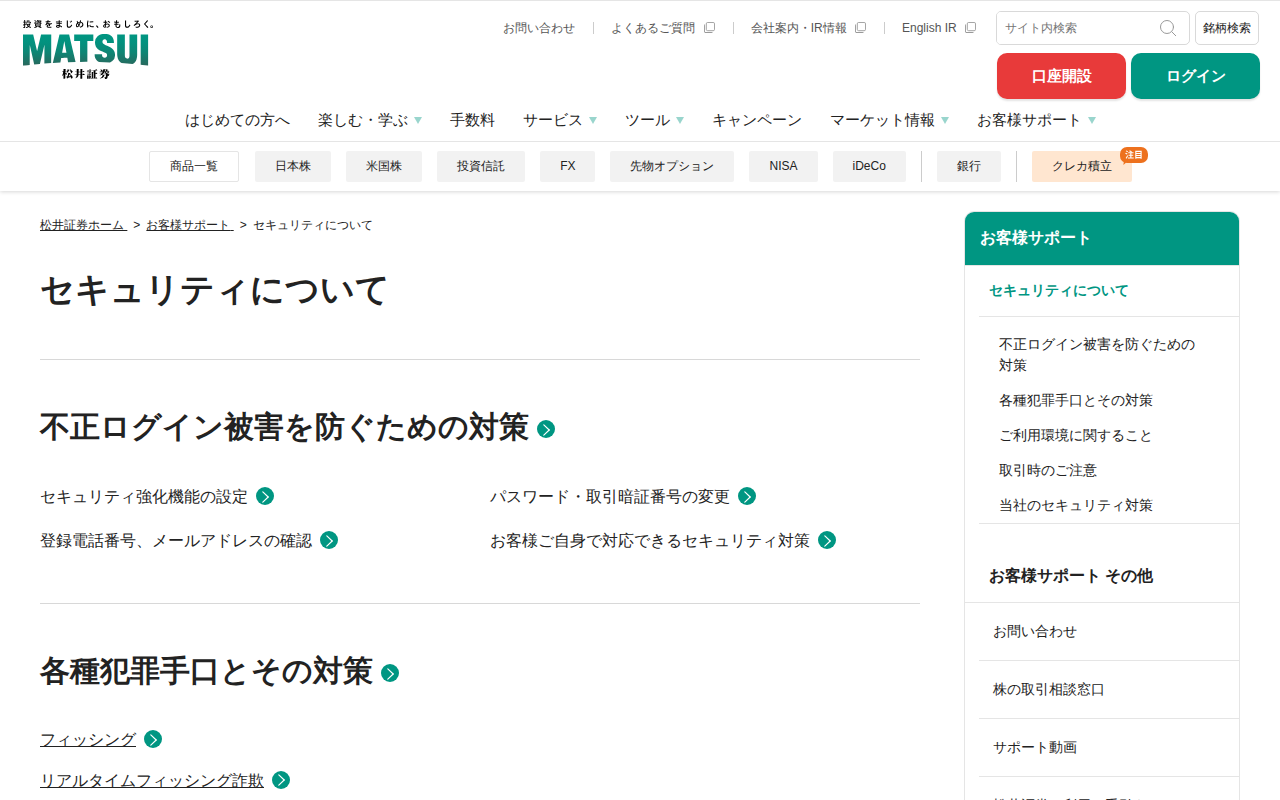Select the 投資信託 product tab

tap(481, 166)
